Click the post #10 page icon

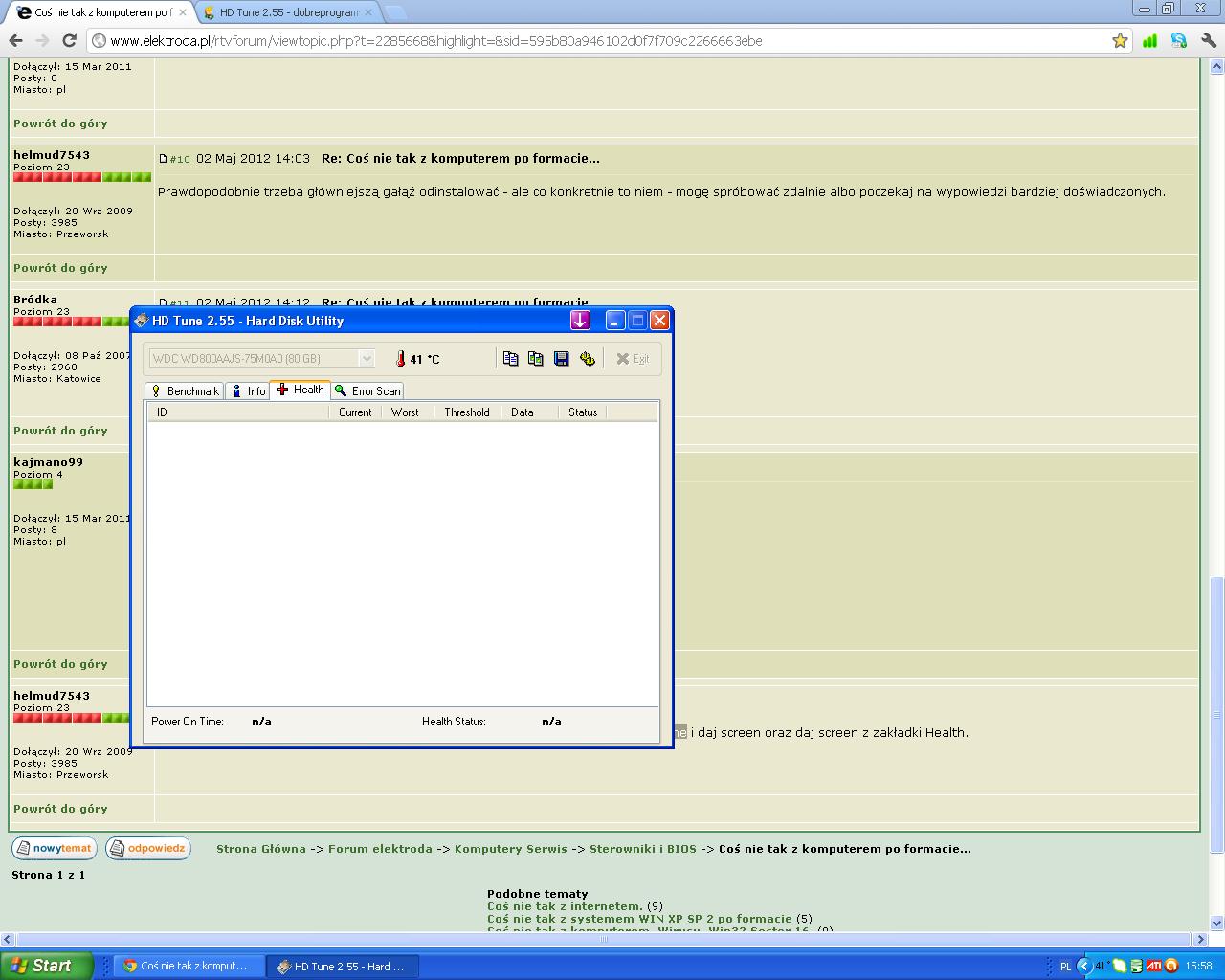click(x=163, y=159)
